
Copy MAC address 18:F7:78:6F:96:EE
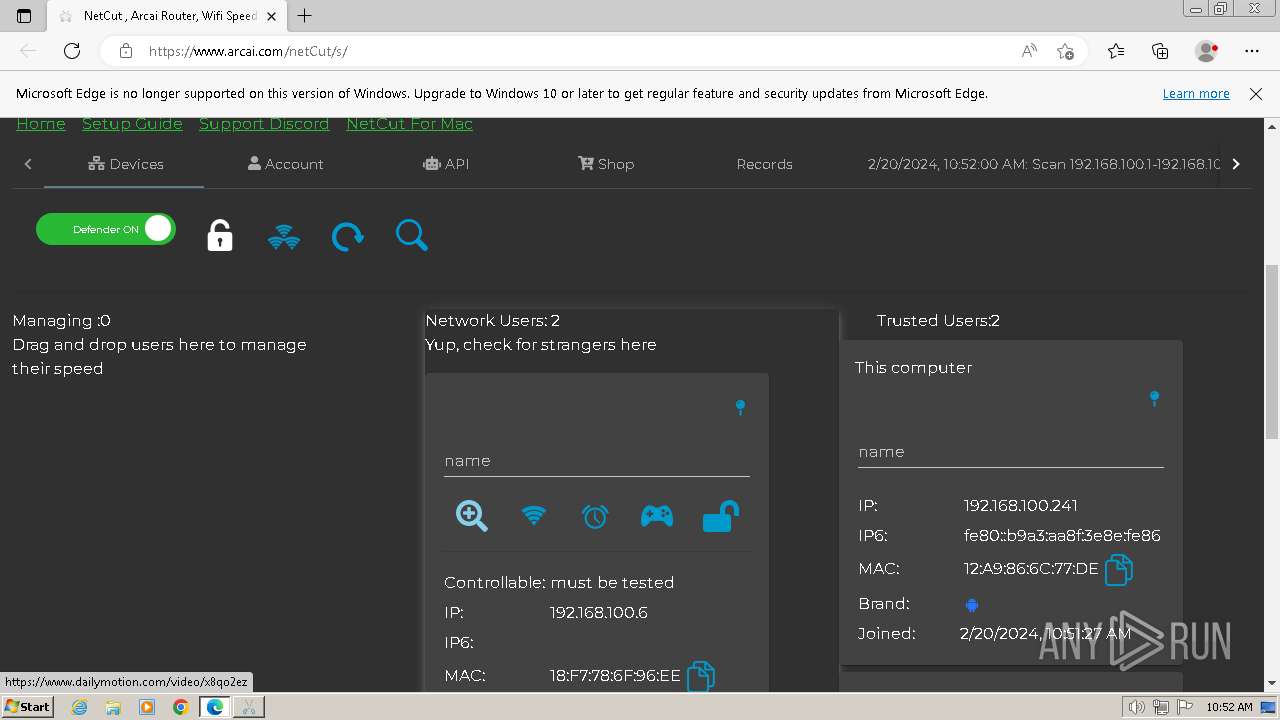[x=701, y=676]
